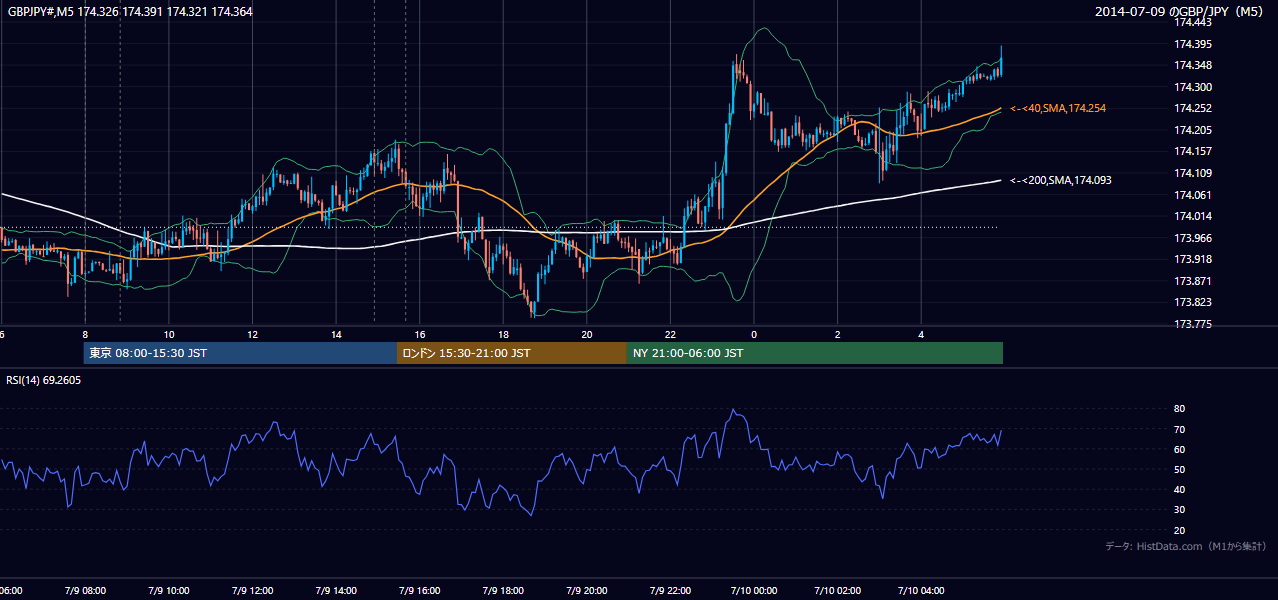Viewport: 1278px width, 600px height.
Task: Click price axis value 174.061
Action: coord(1193,194)
